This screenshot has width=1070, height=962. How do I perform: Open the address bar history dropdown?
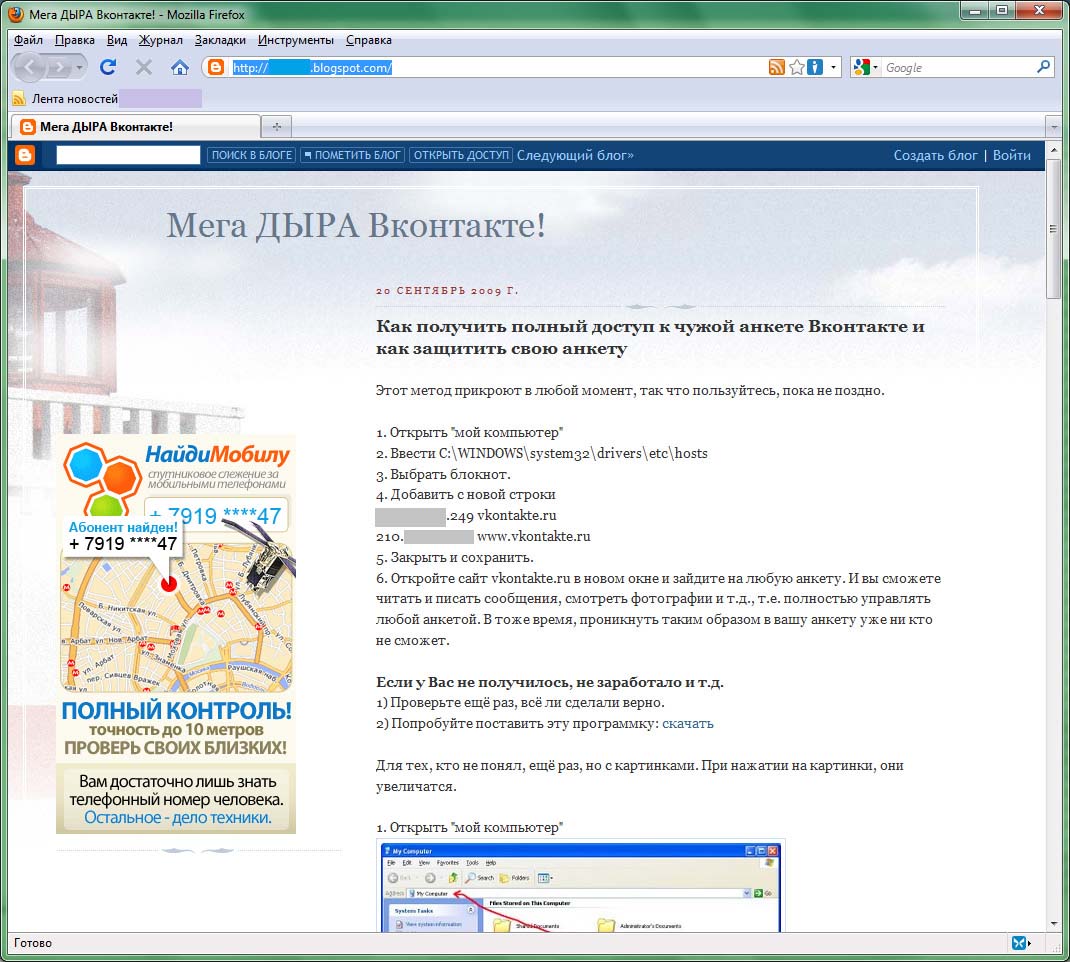pyautogui.click(x=833, y=67)
